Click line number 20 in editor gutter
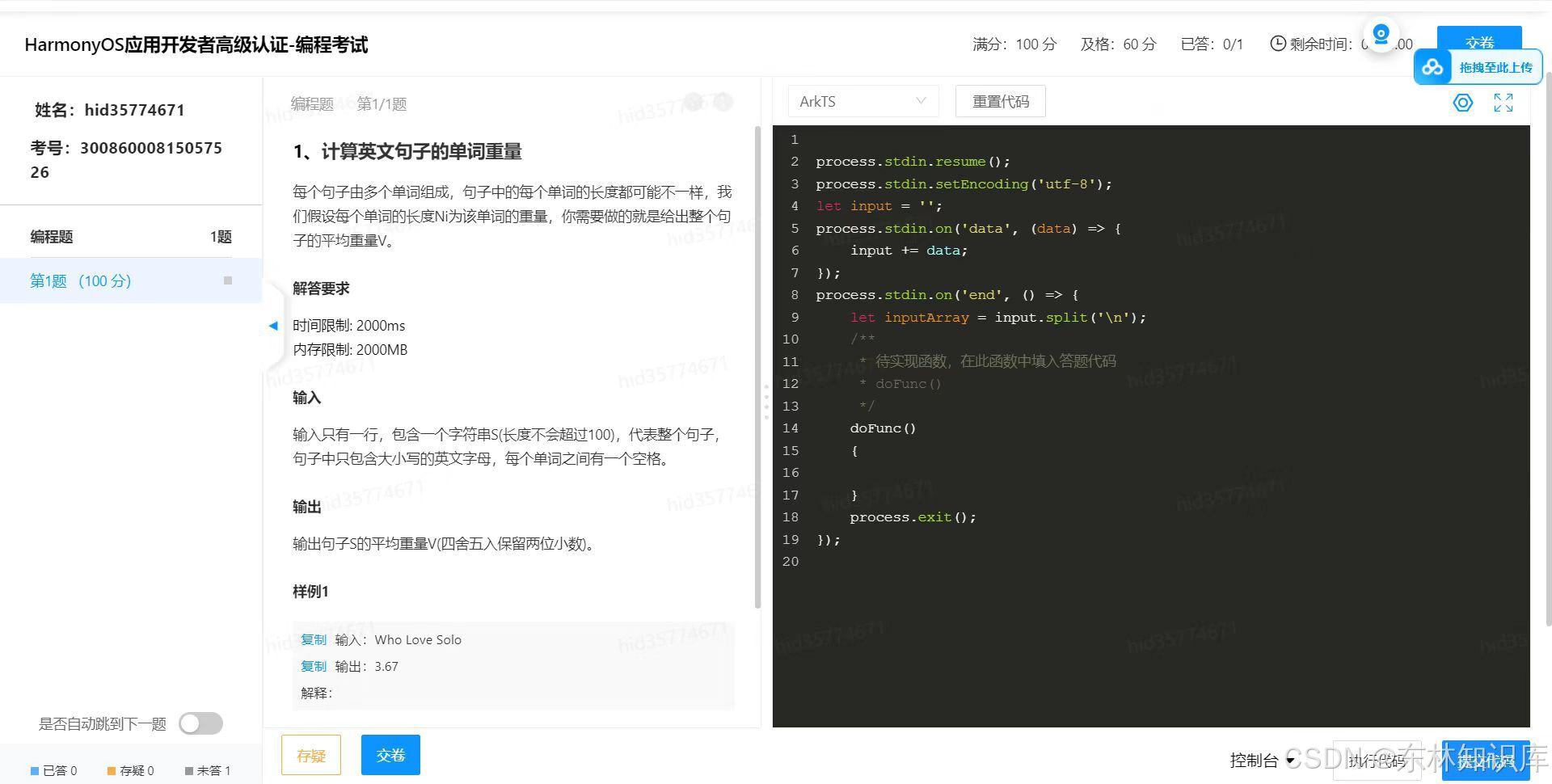Screen dimensions: 1552x784 pos(791,562)
